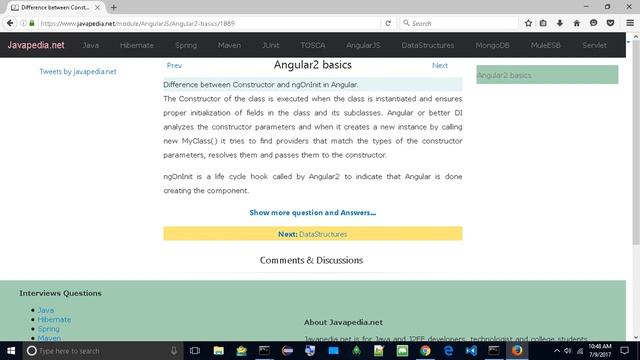Open Next: DataStructures link
This screenshot has width=640, height=360.
(313, 234)
